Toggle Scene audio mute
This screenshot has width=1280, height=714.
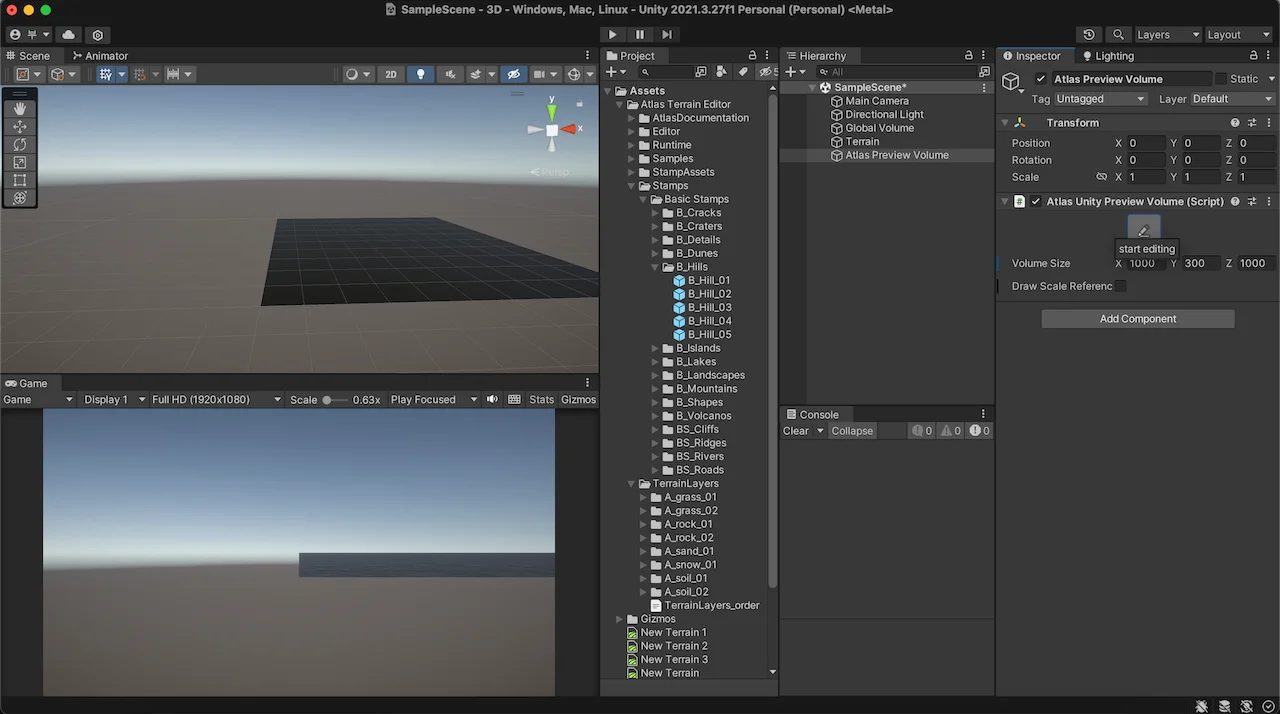click(450, 74)
